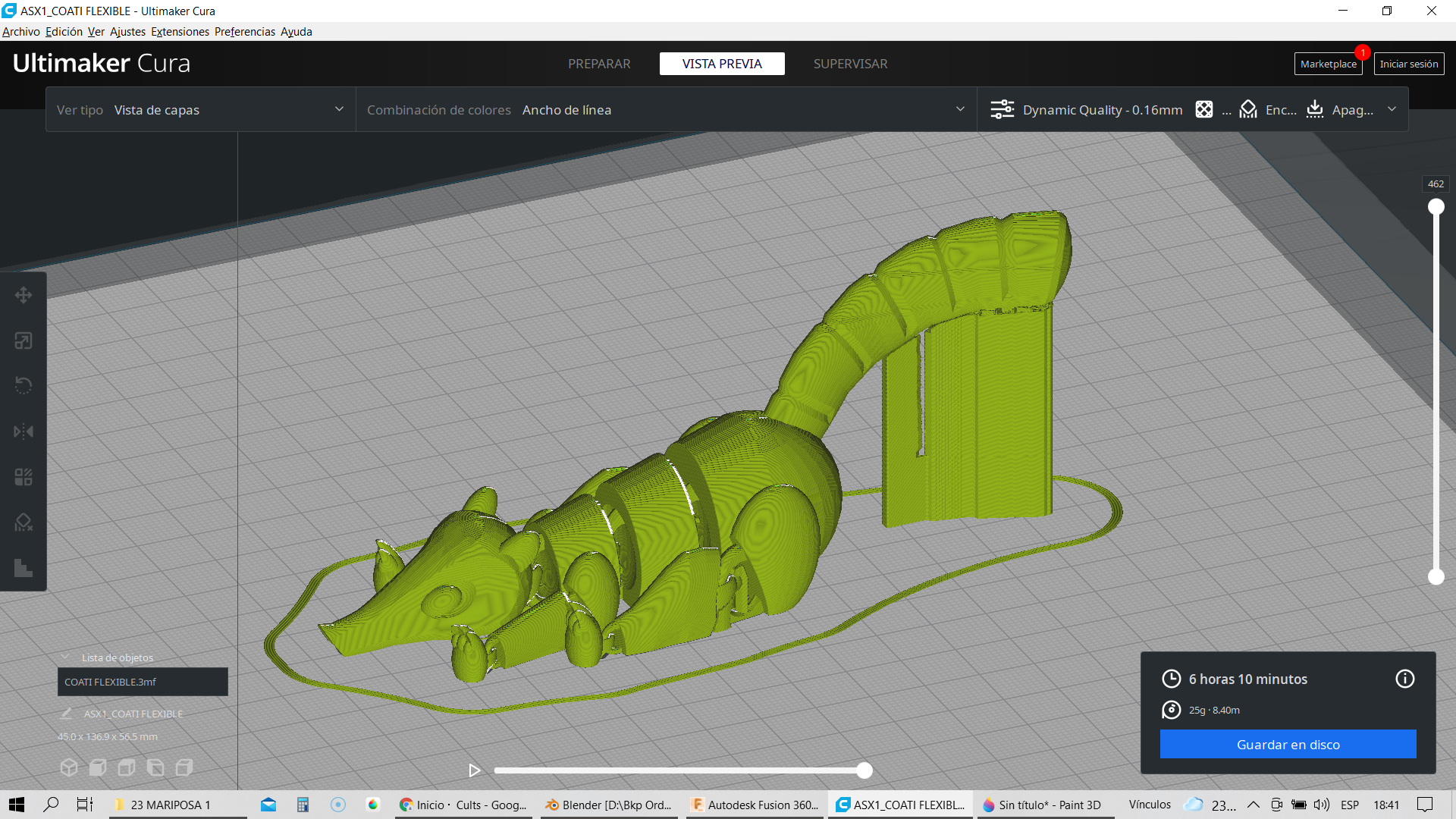
Task: Select the Move tool in left toolbar
Action: click(24, 295)
